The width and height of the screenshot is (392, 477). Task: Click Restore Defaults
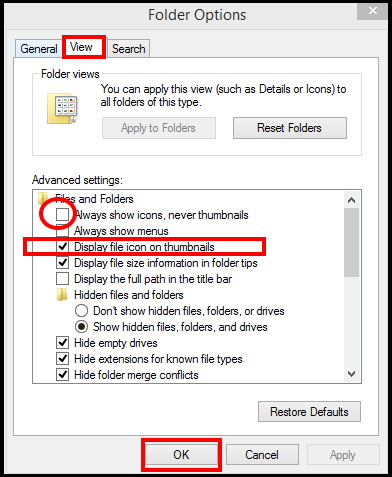pos(309,412)
